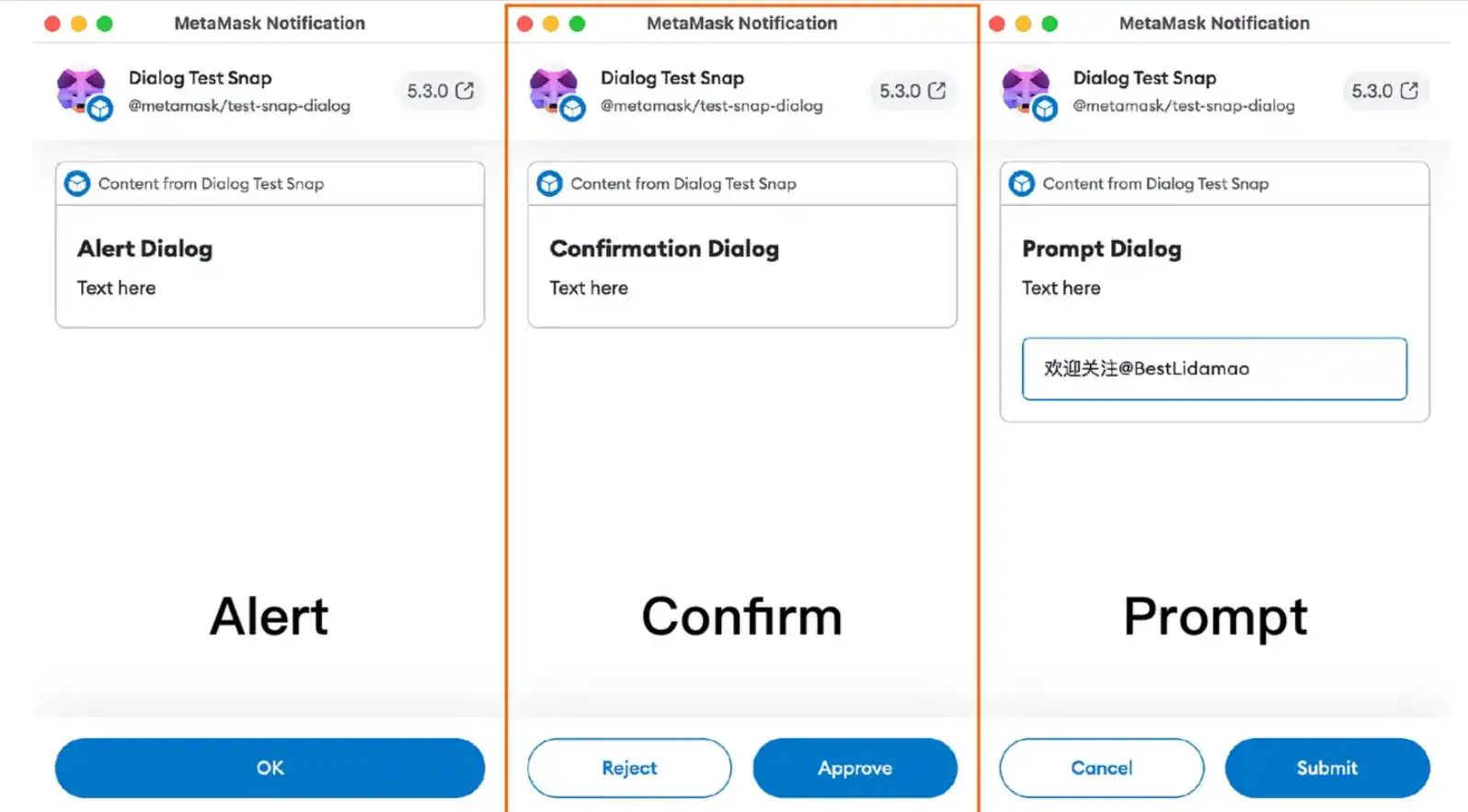Viewport: 1468px width, 812px height.
Task: Click snap badge icon beside Prompt content header
Action: coord(1022,184)
